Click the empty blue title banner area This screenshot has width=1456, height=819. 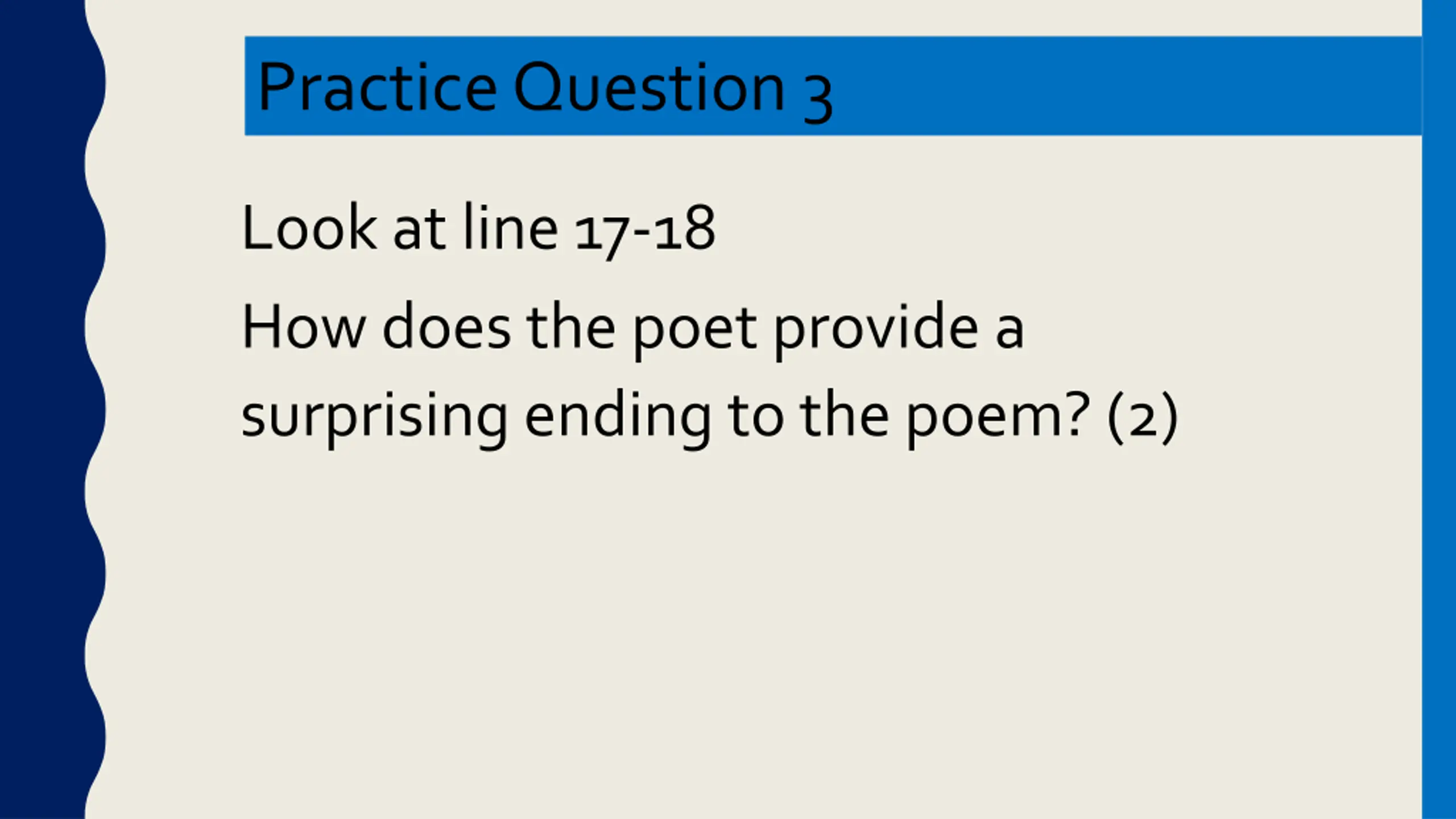tap(1126, 85)
